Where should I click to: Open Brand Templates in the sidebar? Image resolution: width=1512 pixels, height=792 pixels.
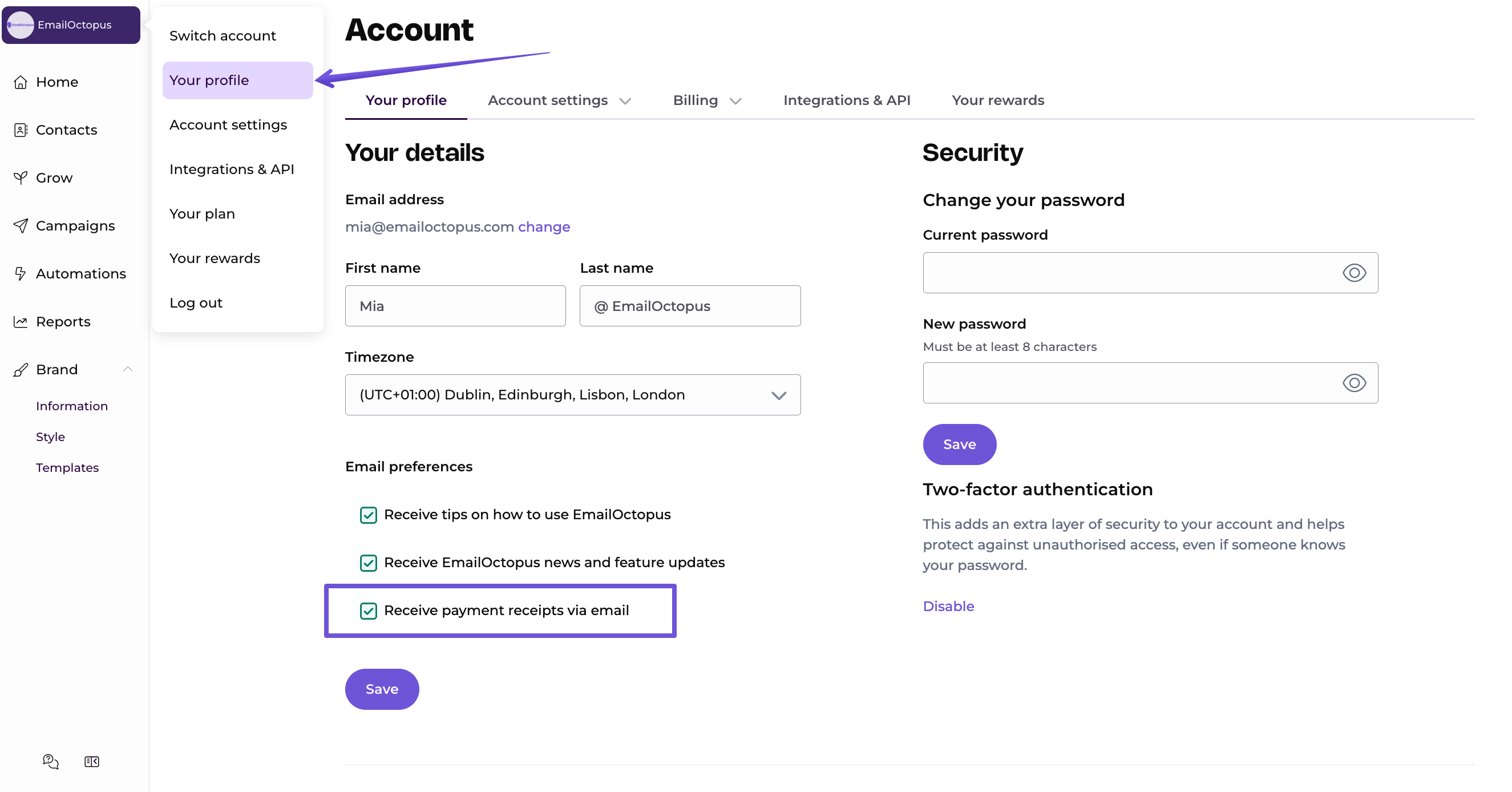pyautogui.click(x=67, y=468)
